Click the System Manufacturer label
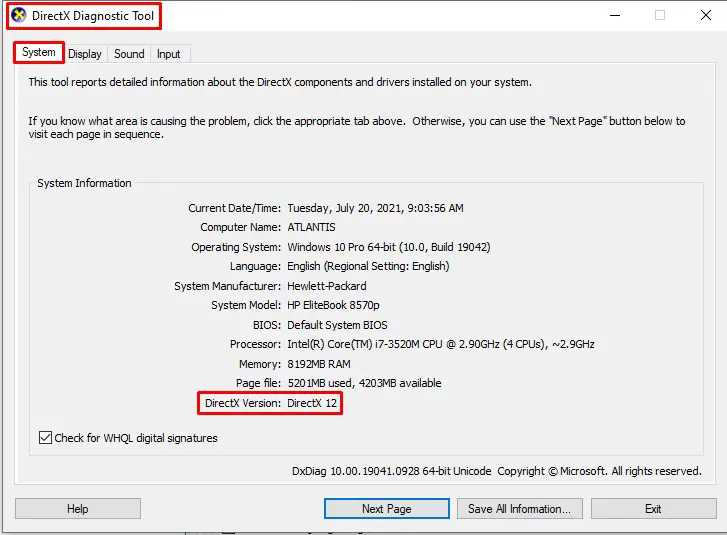 (x=227, y=286)
